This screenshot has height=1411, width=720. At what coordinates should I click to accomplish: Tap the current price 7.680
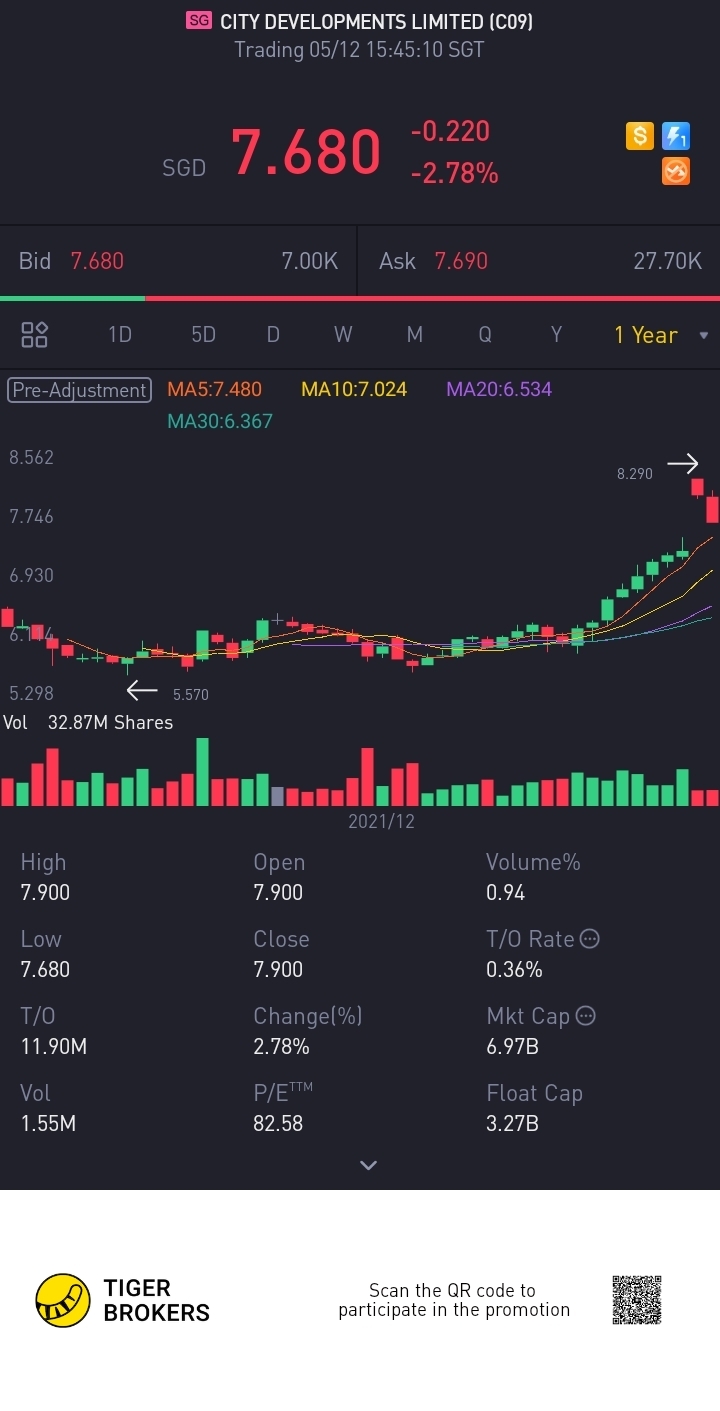[306, 152]
